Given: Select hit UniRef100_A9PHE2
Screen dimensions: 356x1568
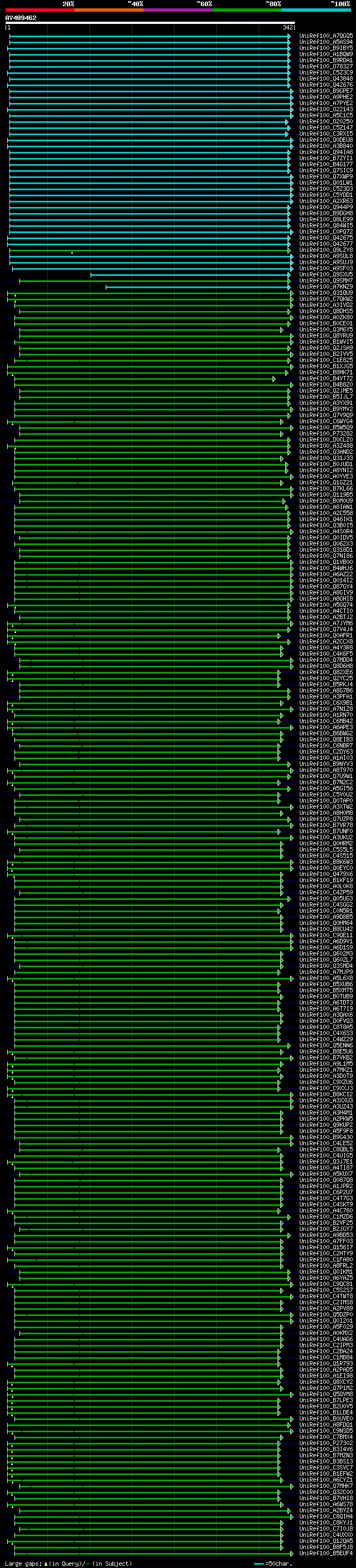Looking at the screenshot, I should pos(325,97).
